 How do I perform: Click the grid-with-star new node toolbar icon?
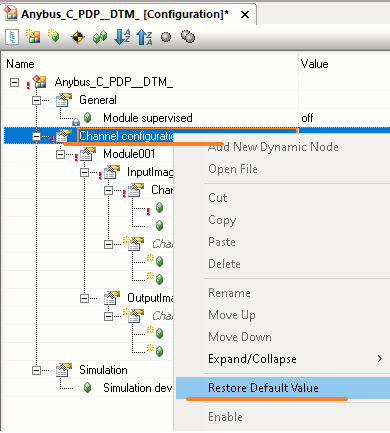coord(33,36)
